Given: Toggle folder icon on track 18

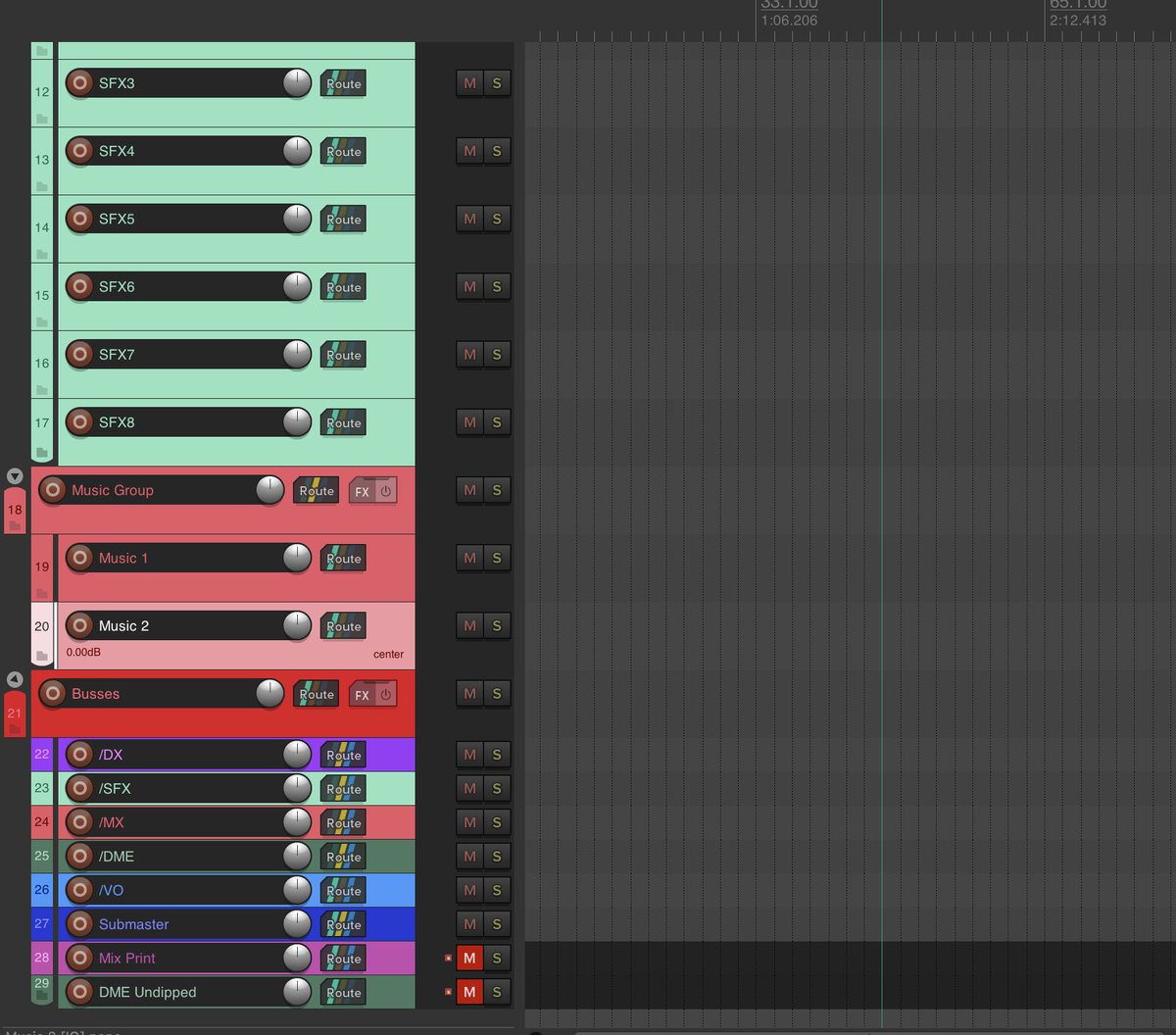Looking at the screenshot, I should coord(14,526).
